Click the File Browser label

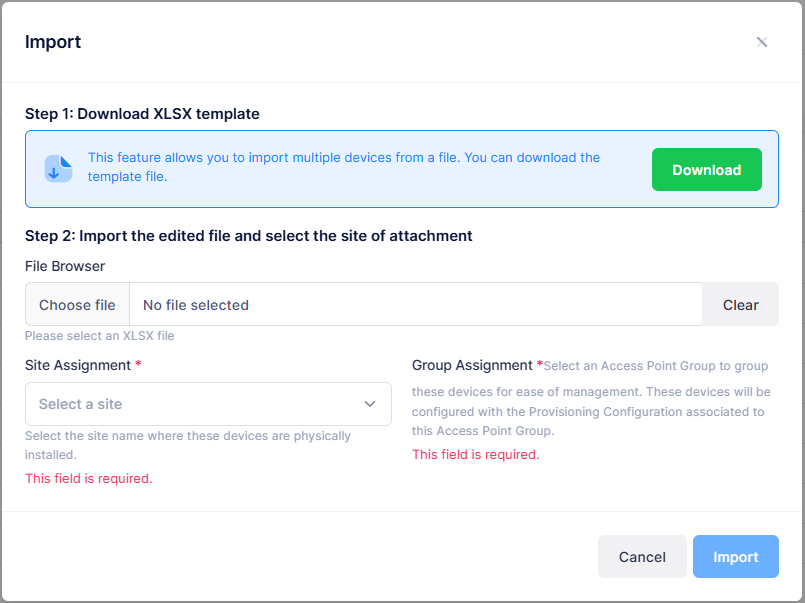[x=65, y=266]
